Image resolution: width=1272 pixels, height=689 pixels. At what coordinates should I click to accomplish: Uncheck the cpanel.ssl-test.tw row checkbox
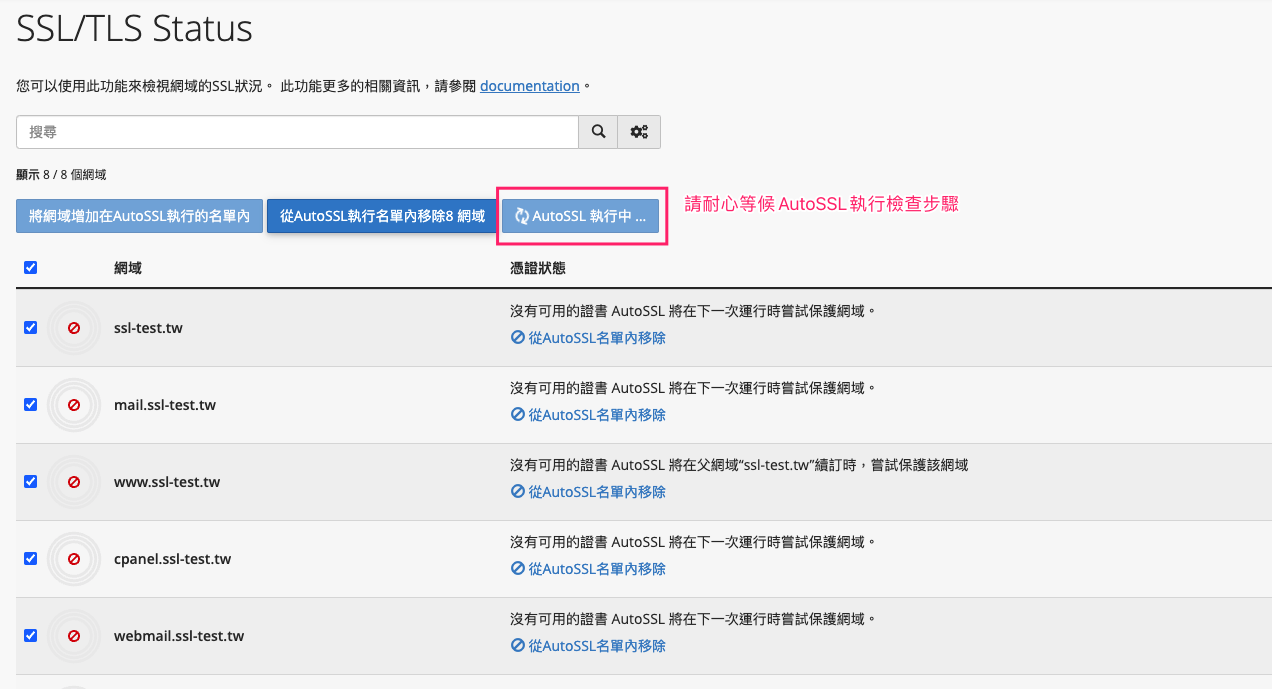point(30,559)
